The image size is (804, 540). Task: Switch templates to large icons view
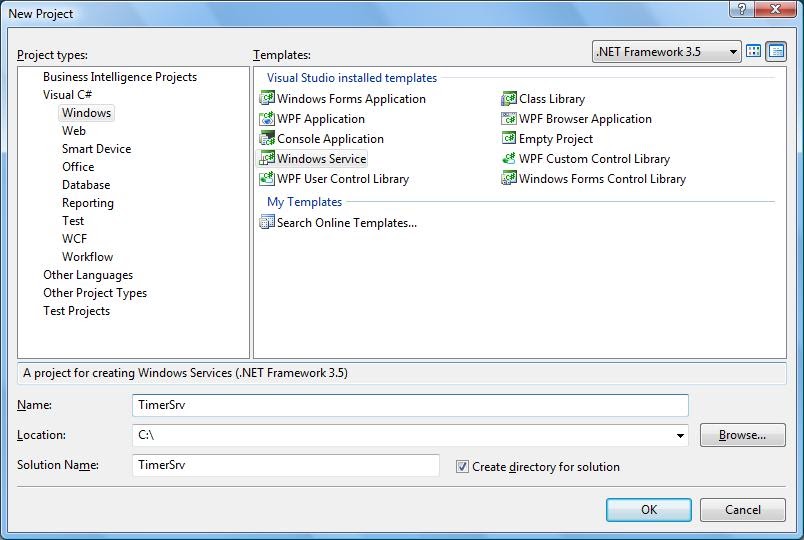click(753, 51)
